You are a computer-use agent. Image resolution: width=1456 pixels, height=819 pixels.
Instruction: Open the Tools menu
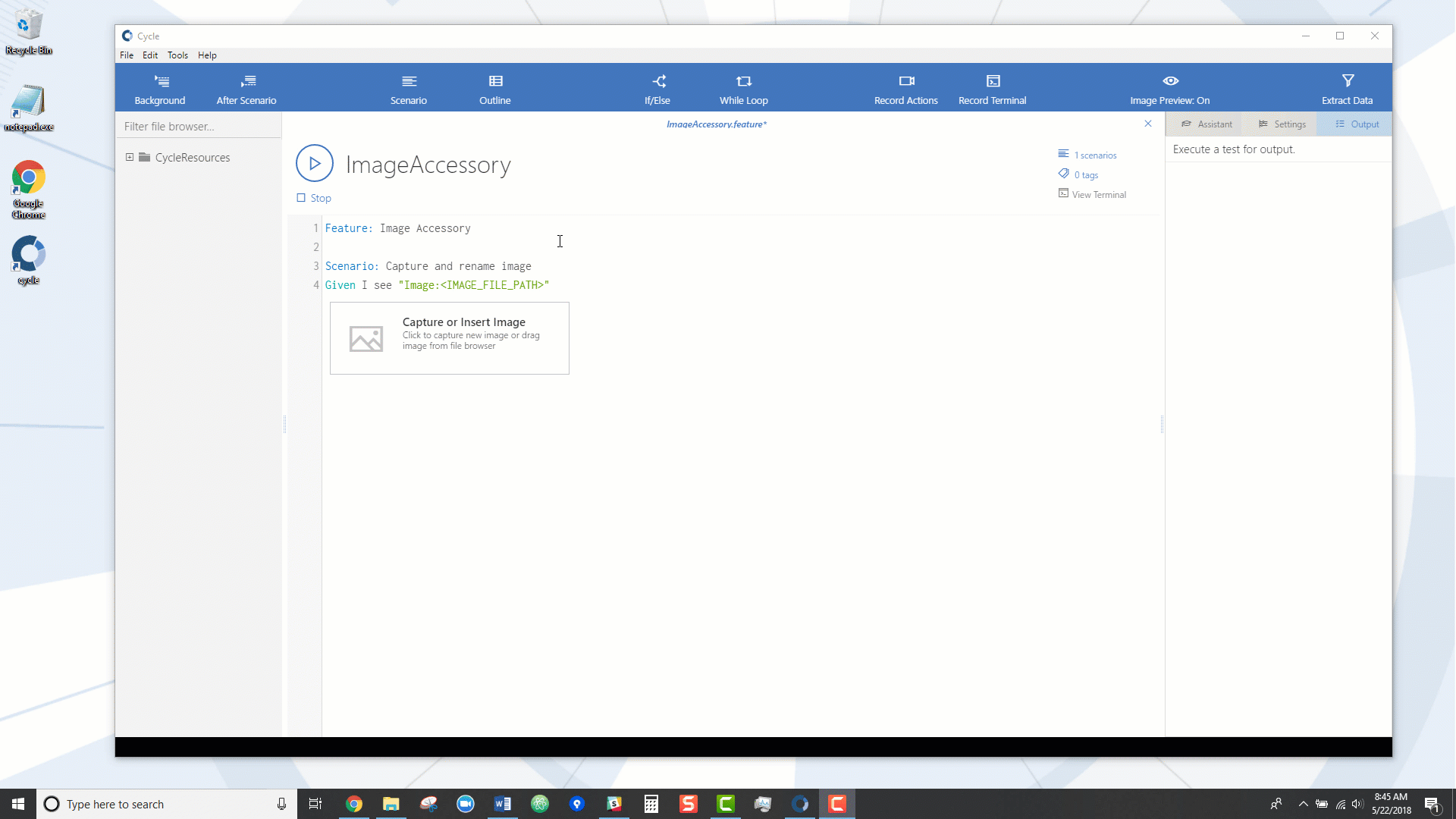click(x=177, y=55)
